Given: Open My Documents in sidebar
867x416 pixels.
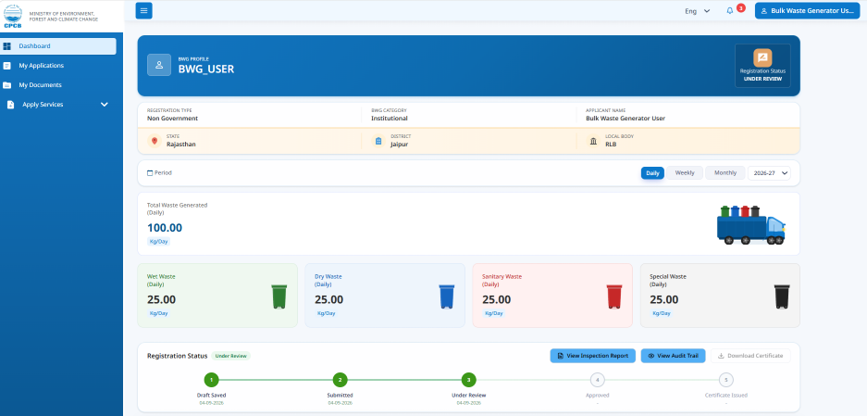Looking at the screenshot, I should [58, 85].
